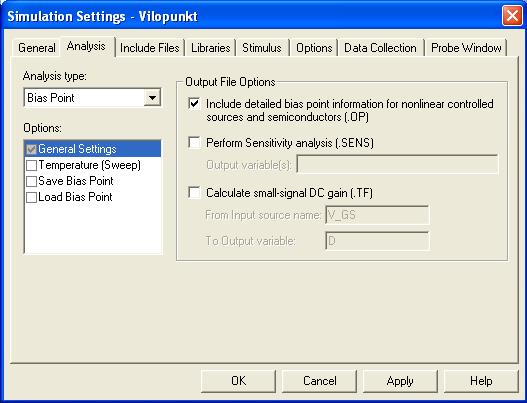The width and height of the screenshot is (527, 403).
Task: Enable Calculate small-signal DC gain (.TF)
Action: (x=194, y=193)
